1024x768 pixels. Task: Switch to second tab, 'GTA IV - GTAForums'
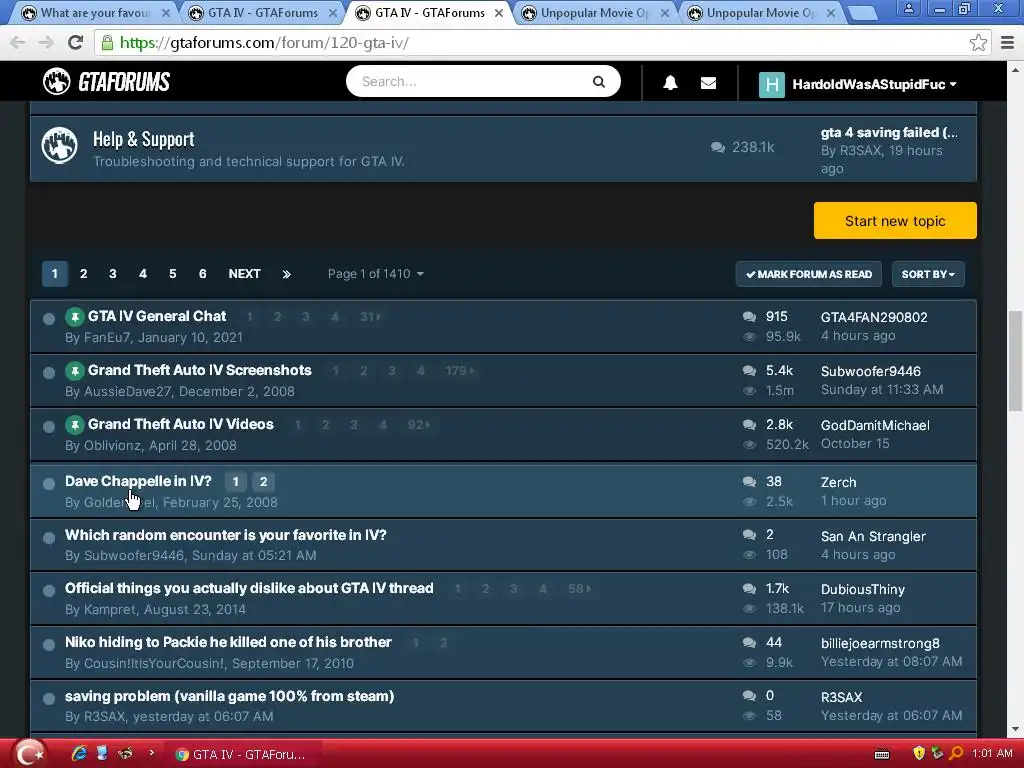(x=263, y=12)
